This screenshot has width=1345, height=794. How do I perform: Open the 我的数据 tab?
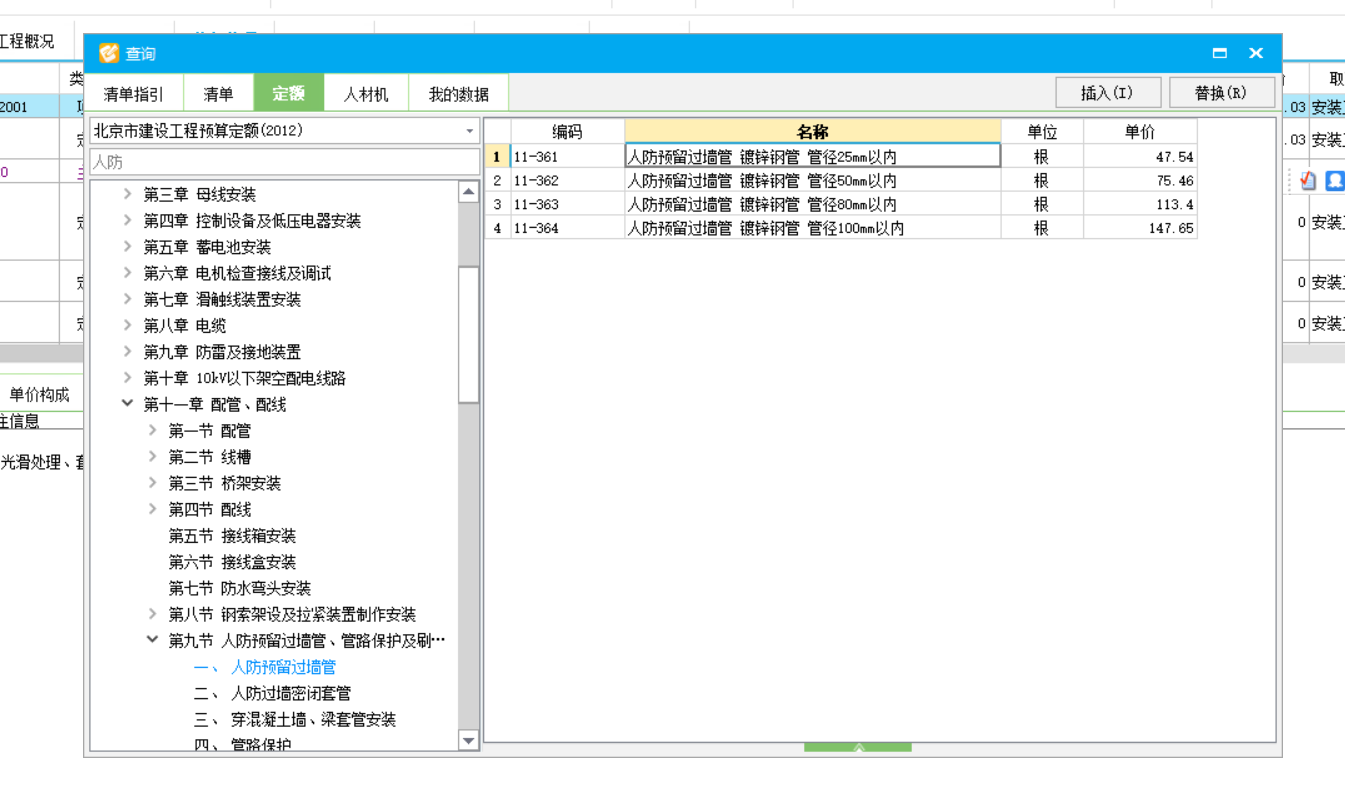click(x=459, y=94)
